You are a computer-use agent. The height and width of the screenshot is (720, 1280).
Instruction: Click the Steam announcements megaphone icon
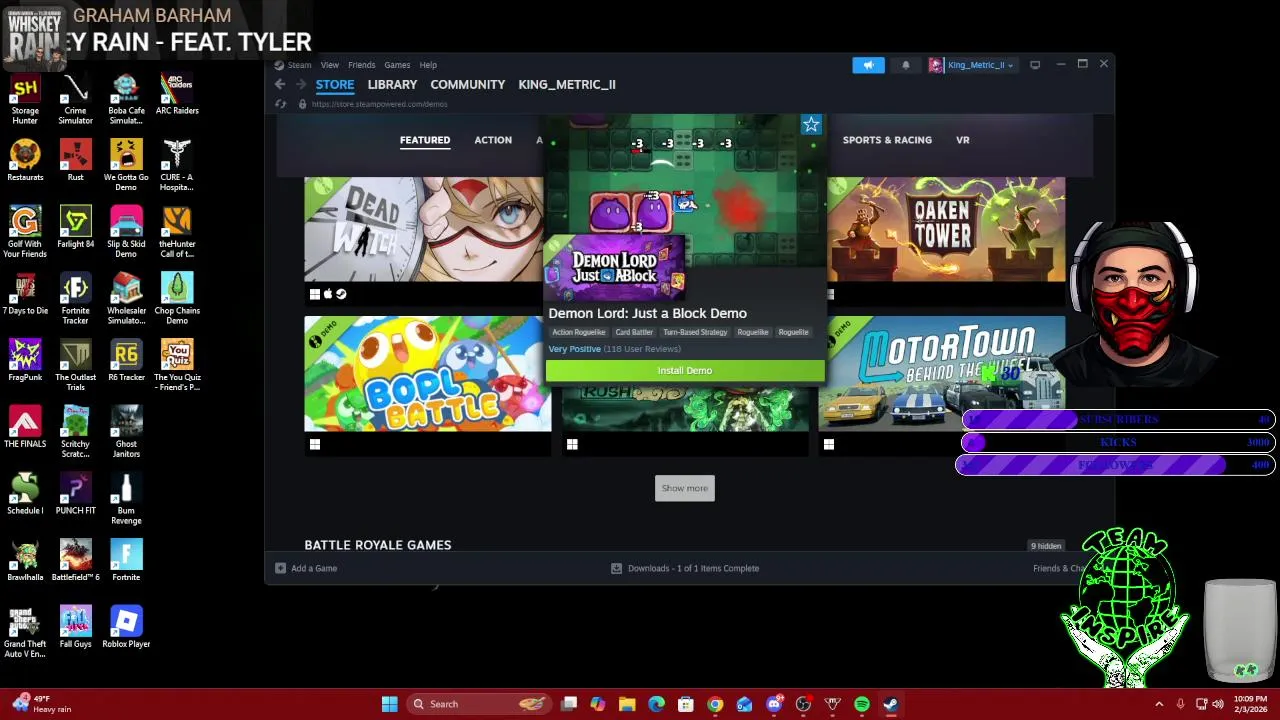pos(868,65)
